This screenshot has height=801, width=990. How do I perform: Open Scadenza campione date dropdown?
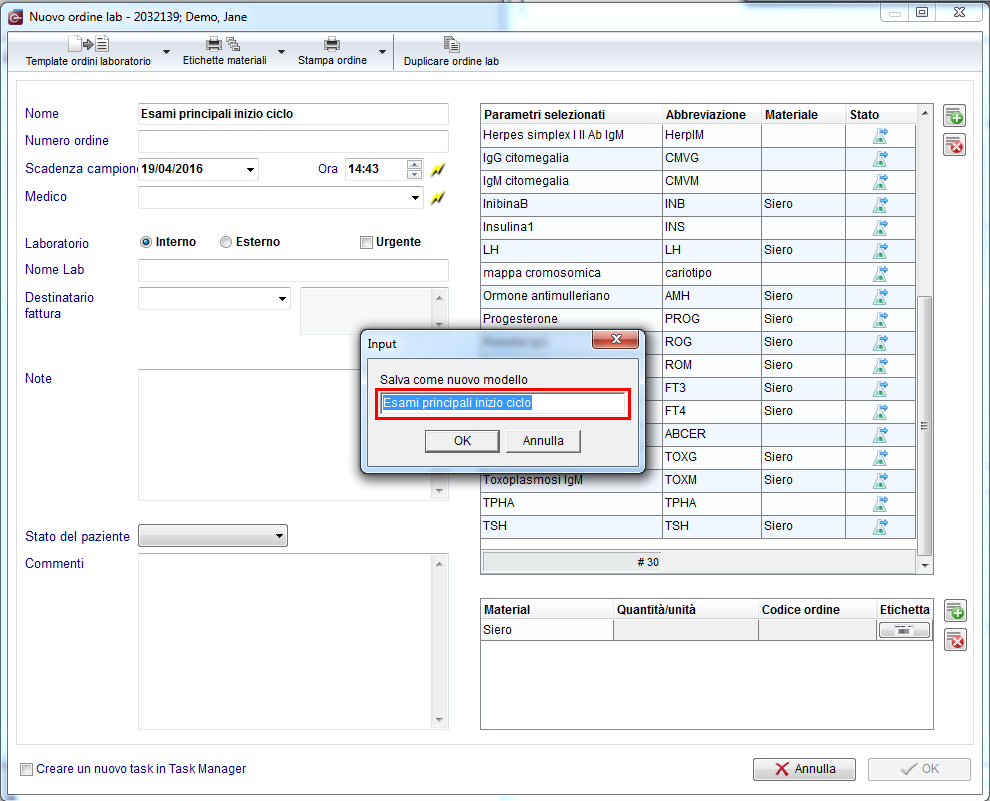250,170
